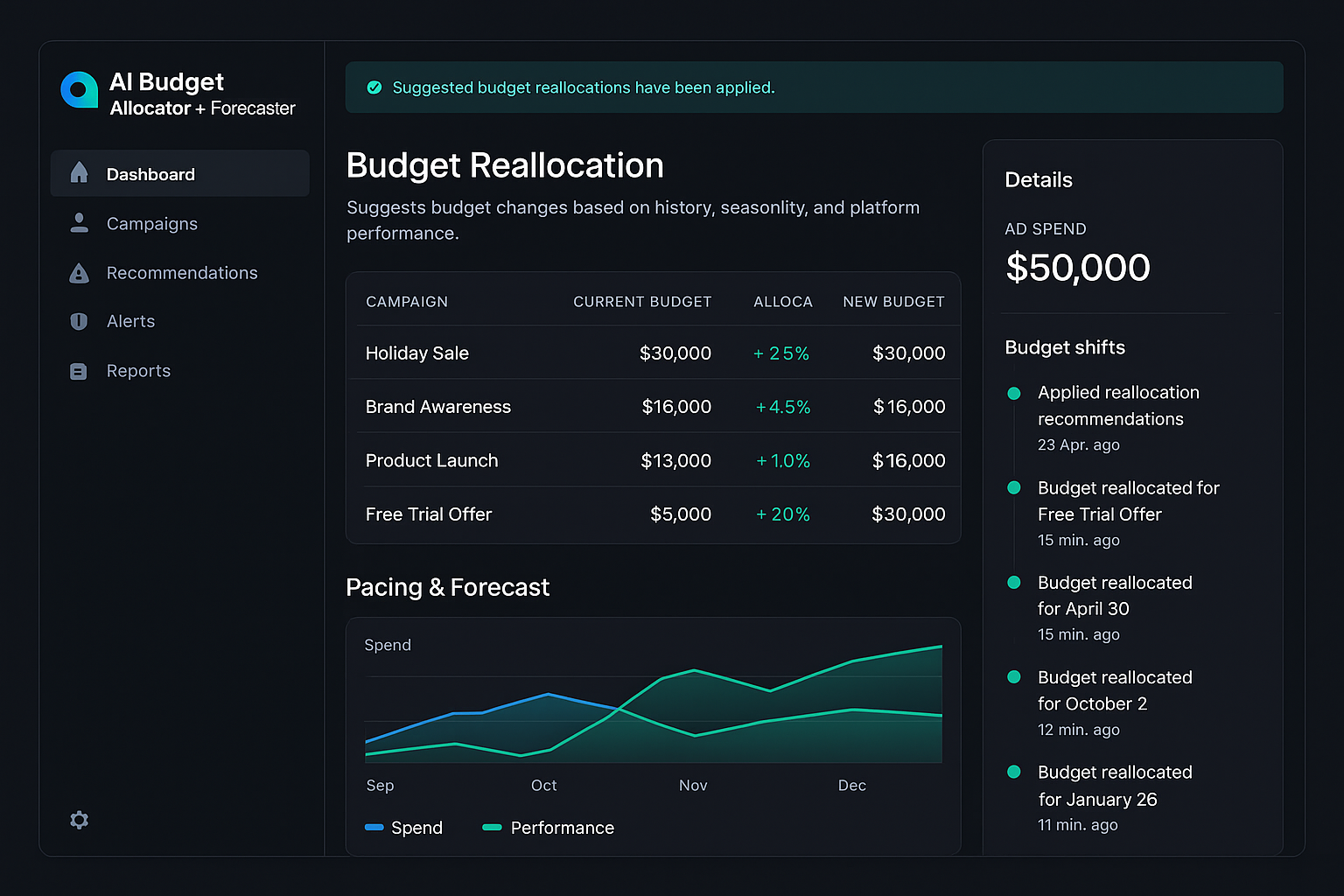Screen dimensions: 1344x896
Task: Select the Dashboard home icon
Action: pos(79,173)
